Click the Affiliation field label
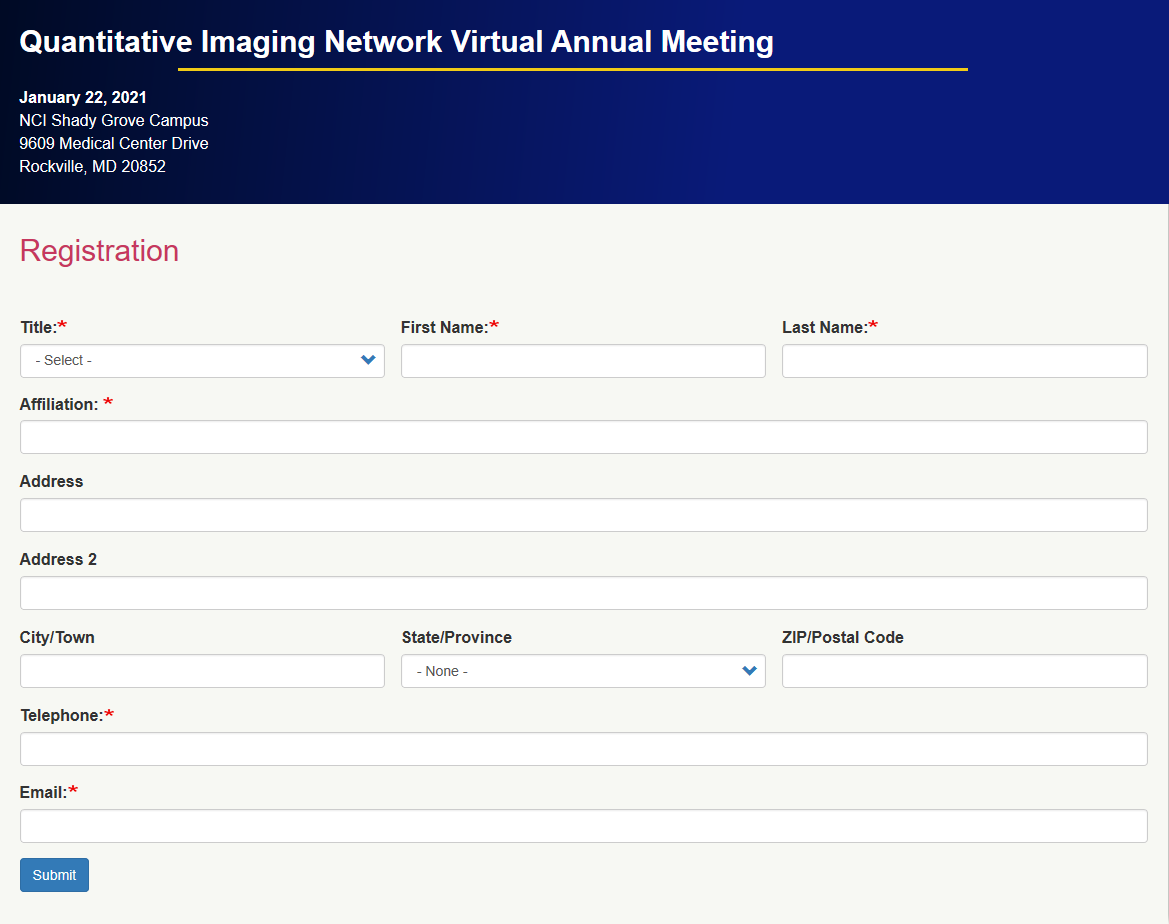 click(x=59, y=404)
